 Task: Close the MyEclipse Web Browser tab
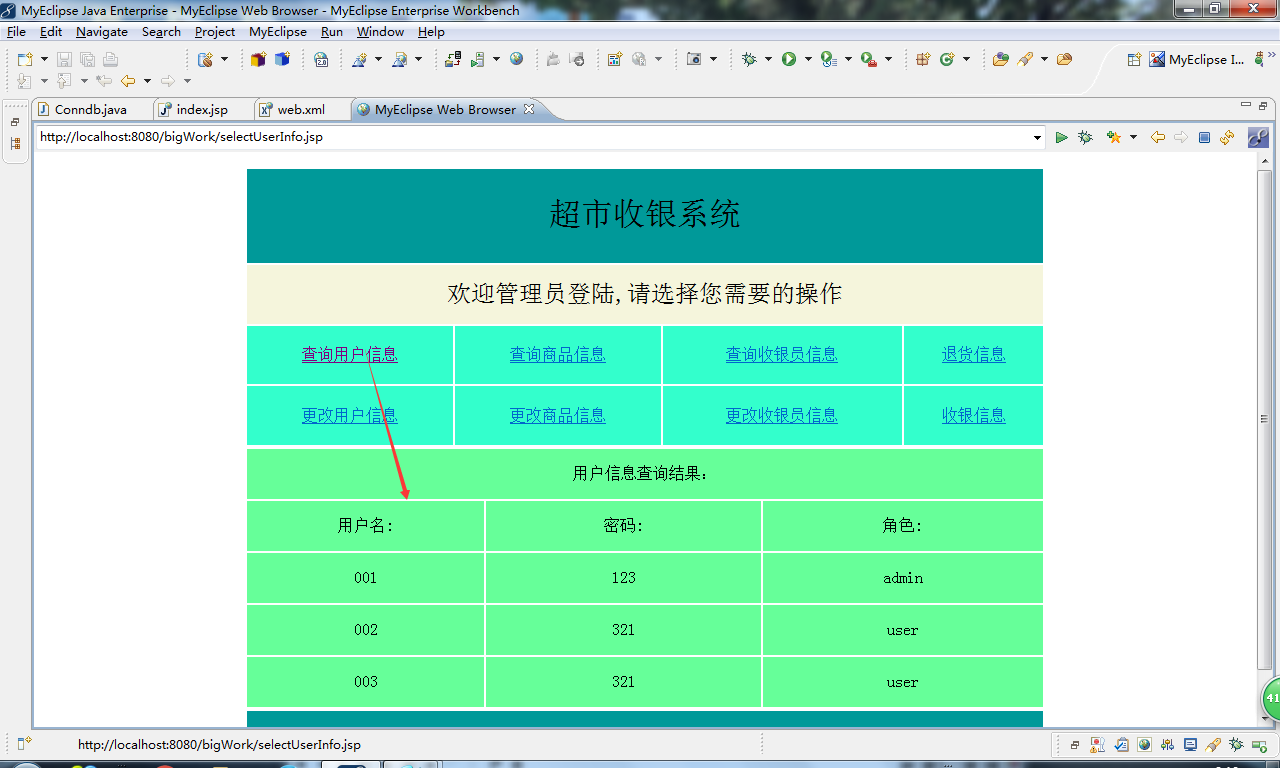coord(529,109)
